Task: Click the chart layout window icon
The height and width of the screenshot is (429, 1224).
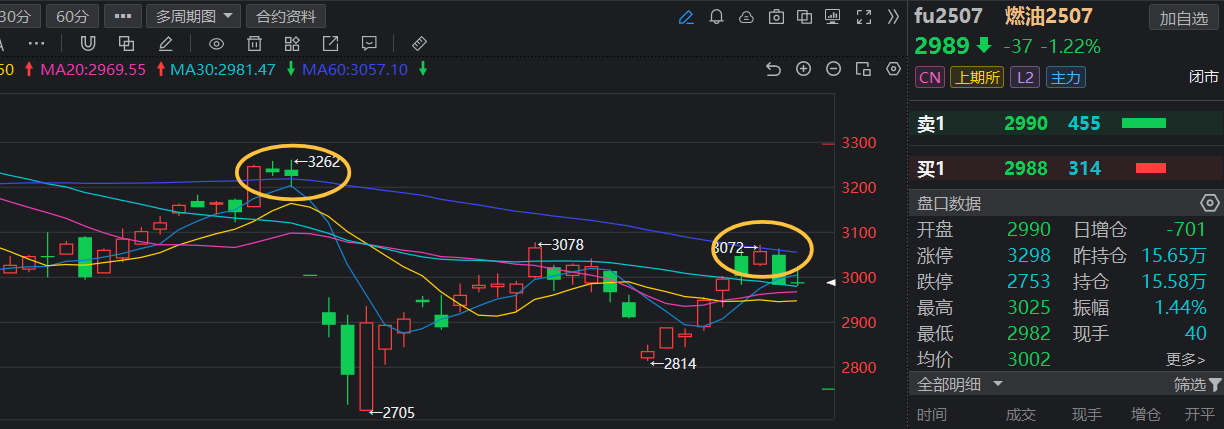Action: tap(863, 68)
